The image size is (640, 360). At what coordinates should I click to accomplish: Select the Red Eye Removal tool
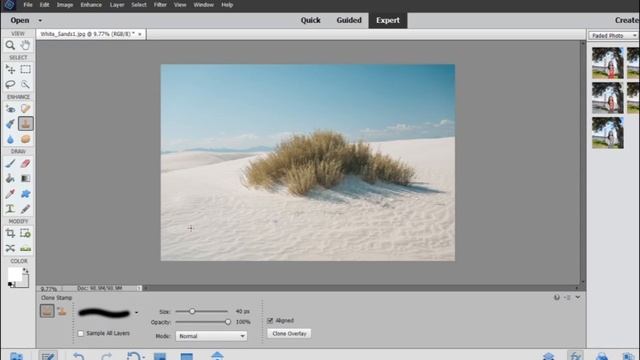point(10,109)
